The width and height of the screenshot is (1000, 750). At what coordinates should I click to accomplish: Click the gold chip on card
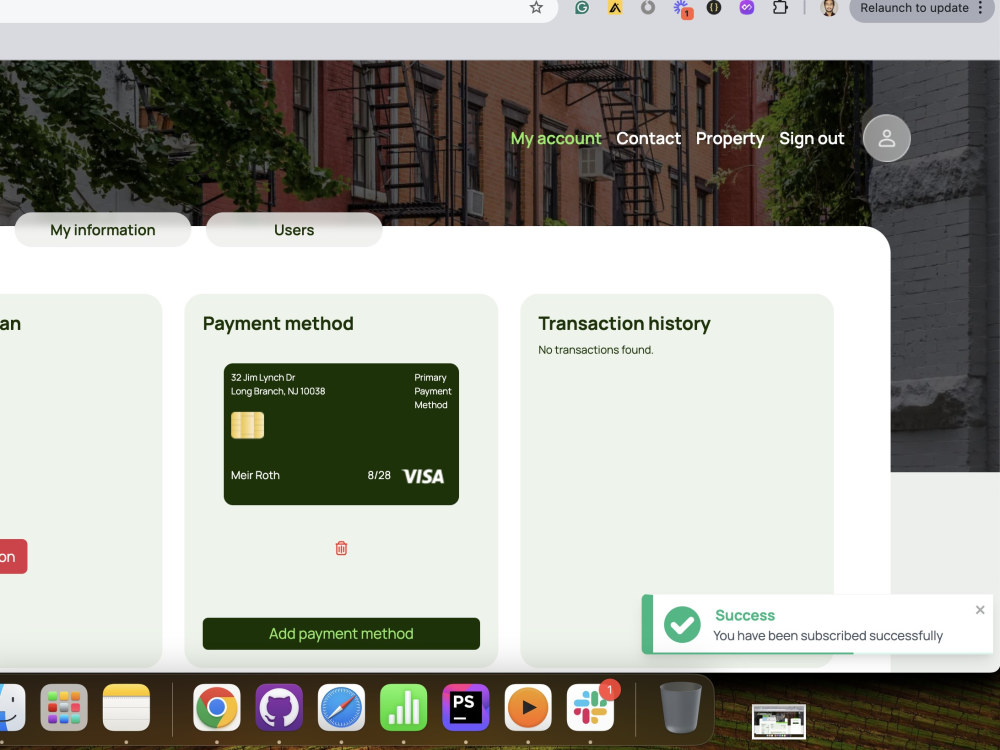click(x=247, y=425)
